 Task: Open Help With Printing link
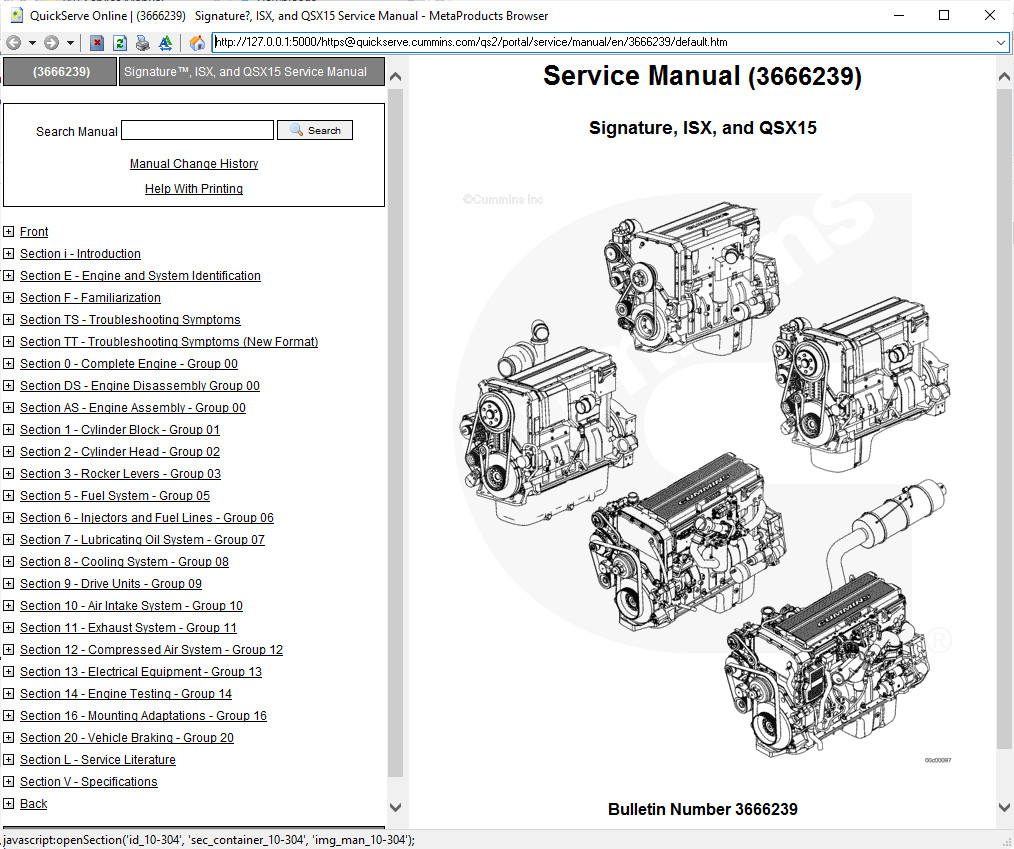click(x=194, y=188)
